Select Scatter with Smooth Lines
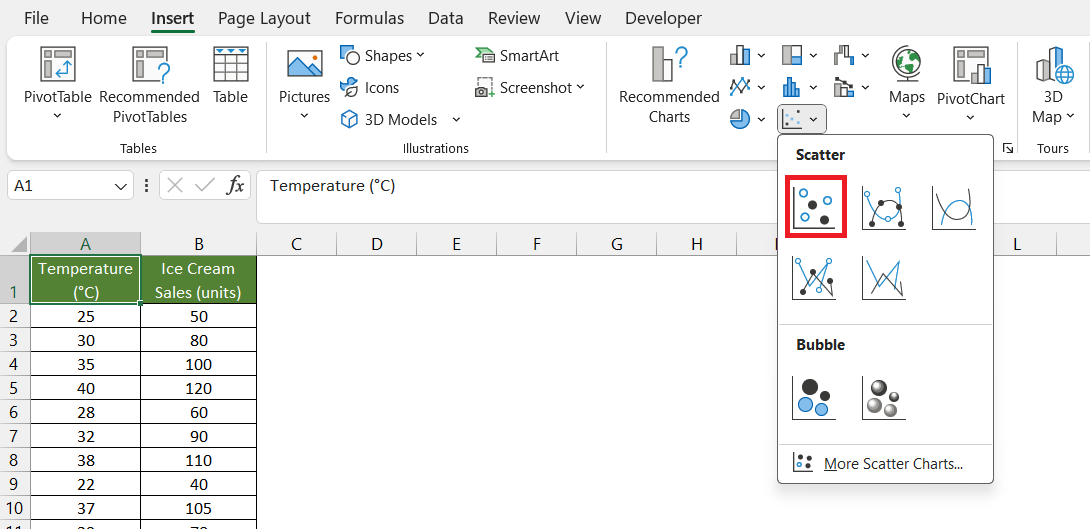Image resolution: width=1090 pixels, height=529 pixels. pyautogui.click(x=953, y=208)
